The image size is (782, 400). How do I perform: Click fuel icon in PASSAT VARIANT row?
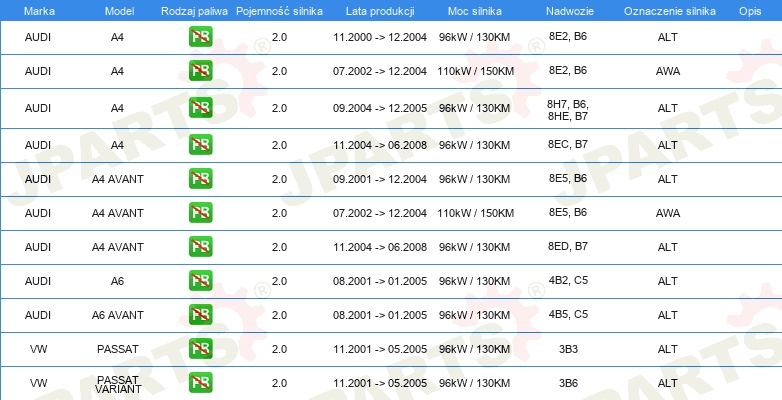pos(200,382)
